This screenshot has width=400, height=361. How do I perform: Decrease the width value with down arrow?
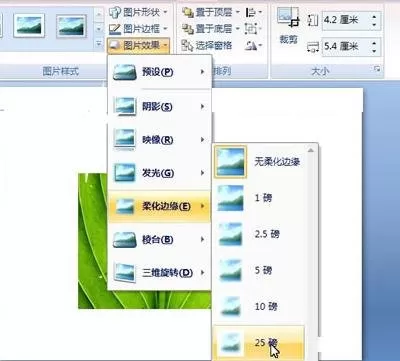click(x=375, y=51)
